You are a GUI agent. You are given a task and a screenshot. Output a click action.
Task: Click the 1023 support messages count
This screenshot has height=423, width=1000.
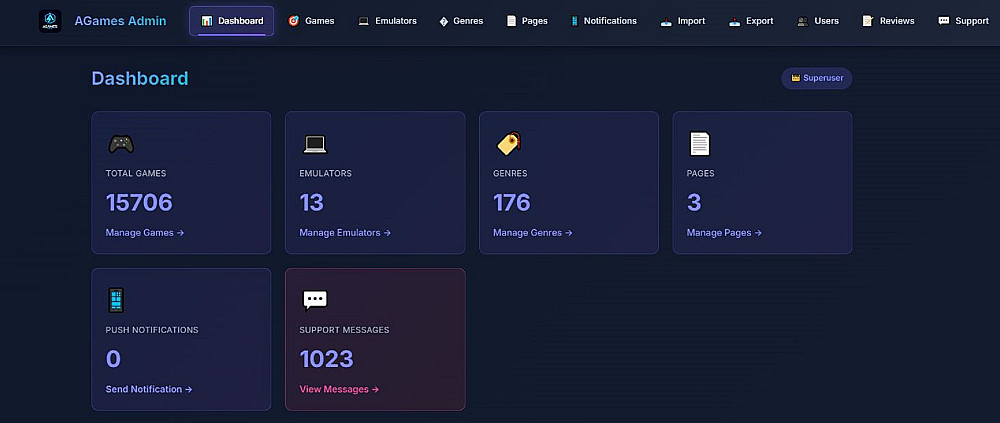click(x=327, y=359)
